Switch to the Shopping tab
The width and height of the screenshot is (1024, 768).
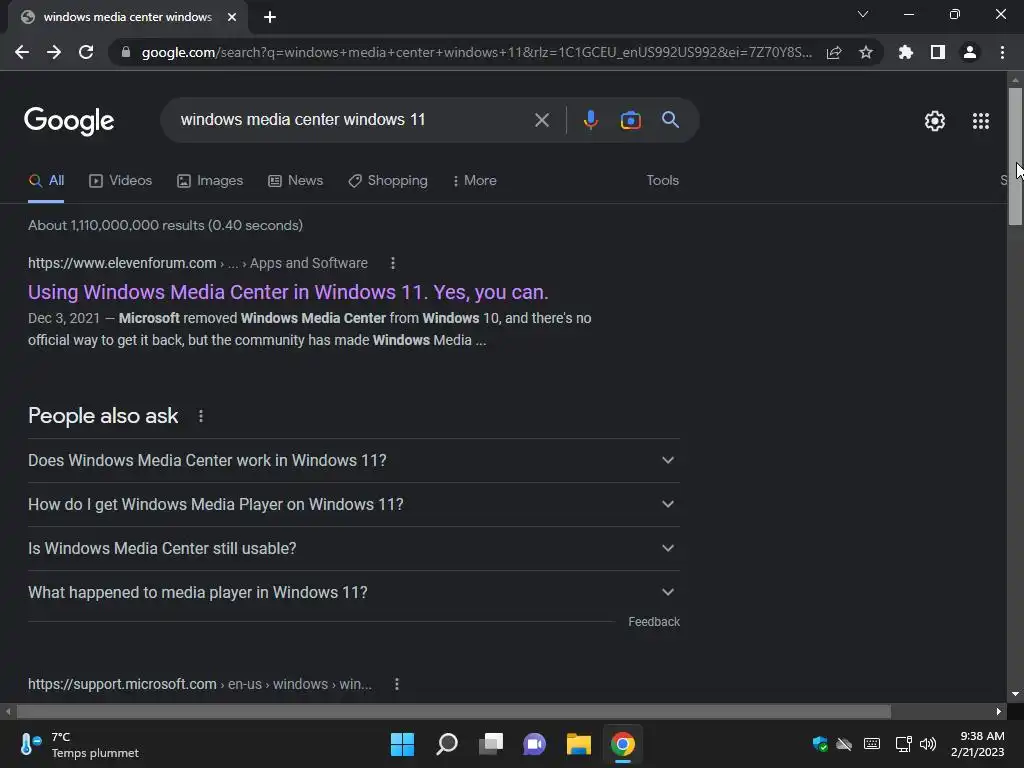388,181
